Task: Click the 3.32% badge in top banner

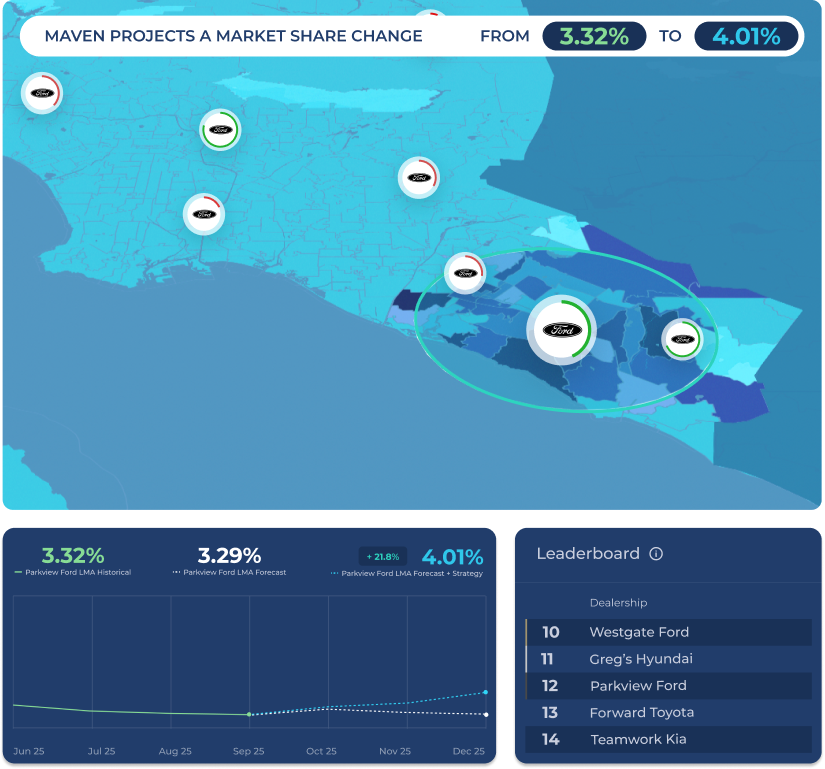Action: click(x=594, y=37)
